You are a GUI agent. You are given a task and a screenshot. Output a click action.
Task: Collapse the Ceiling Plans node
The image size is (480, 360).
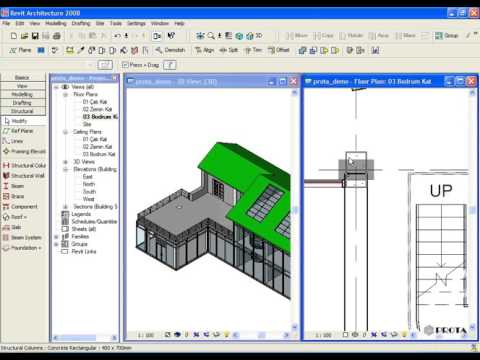point(65,132)
